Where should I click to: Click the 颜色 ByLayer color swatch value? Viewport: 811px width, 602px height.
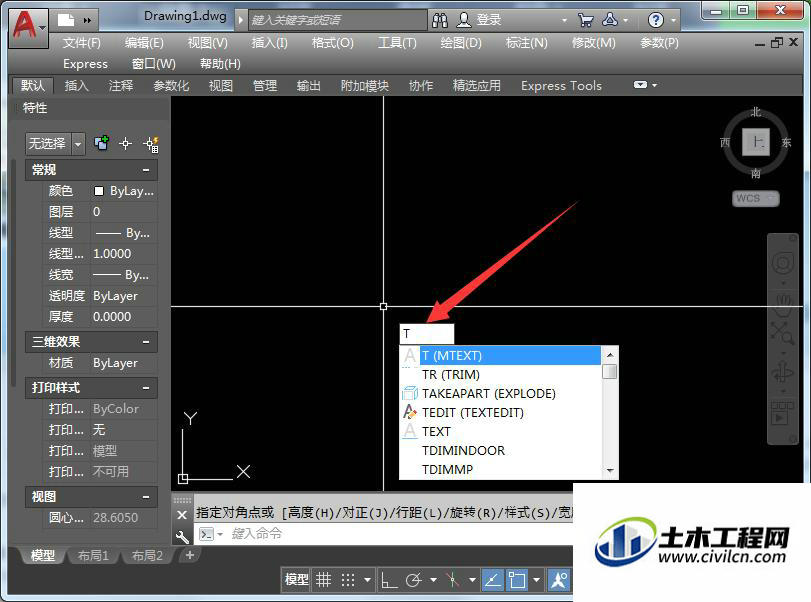(124, 191)
